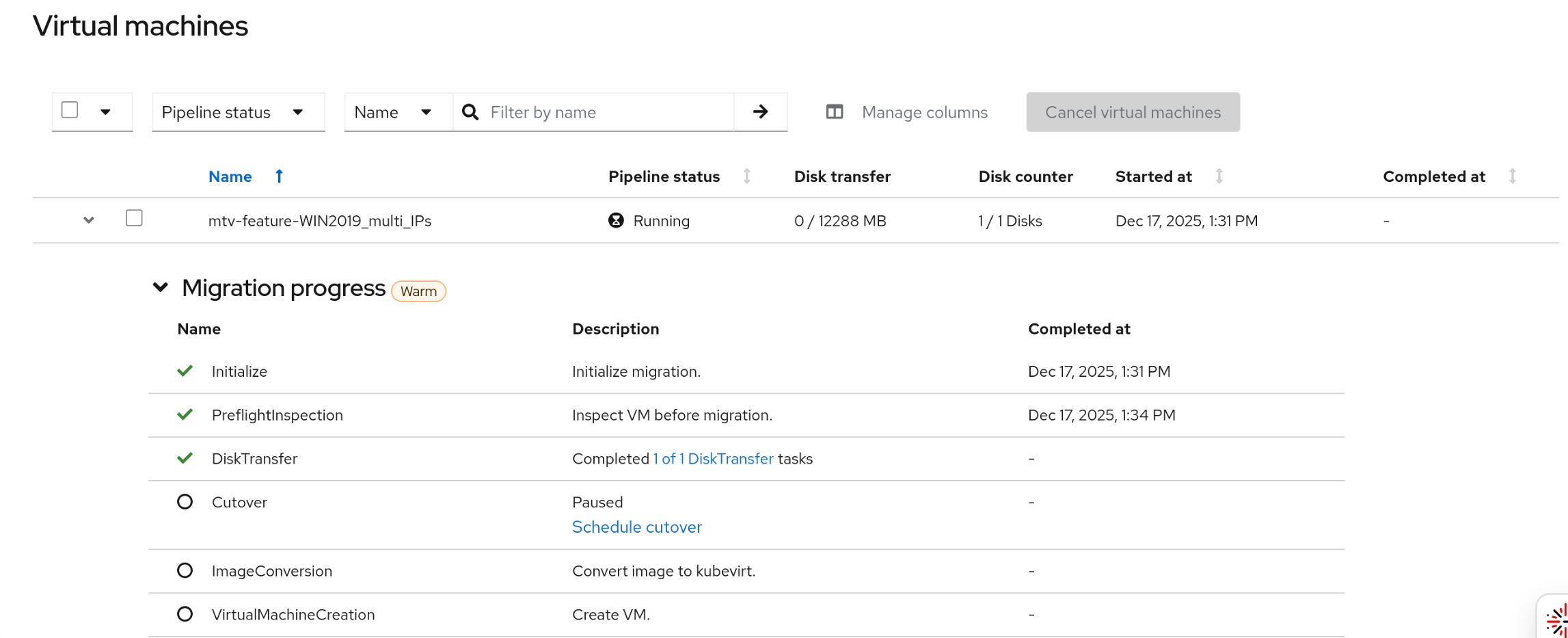Focus the Filter by name field
This screenshot has height=638, width=1568.
(608, 112)
